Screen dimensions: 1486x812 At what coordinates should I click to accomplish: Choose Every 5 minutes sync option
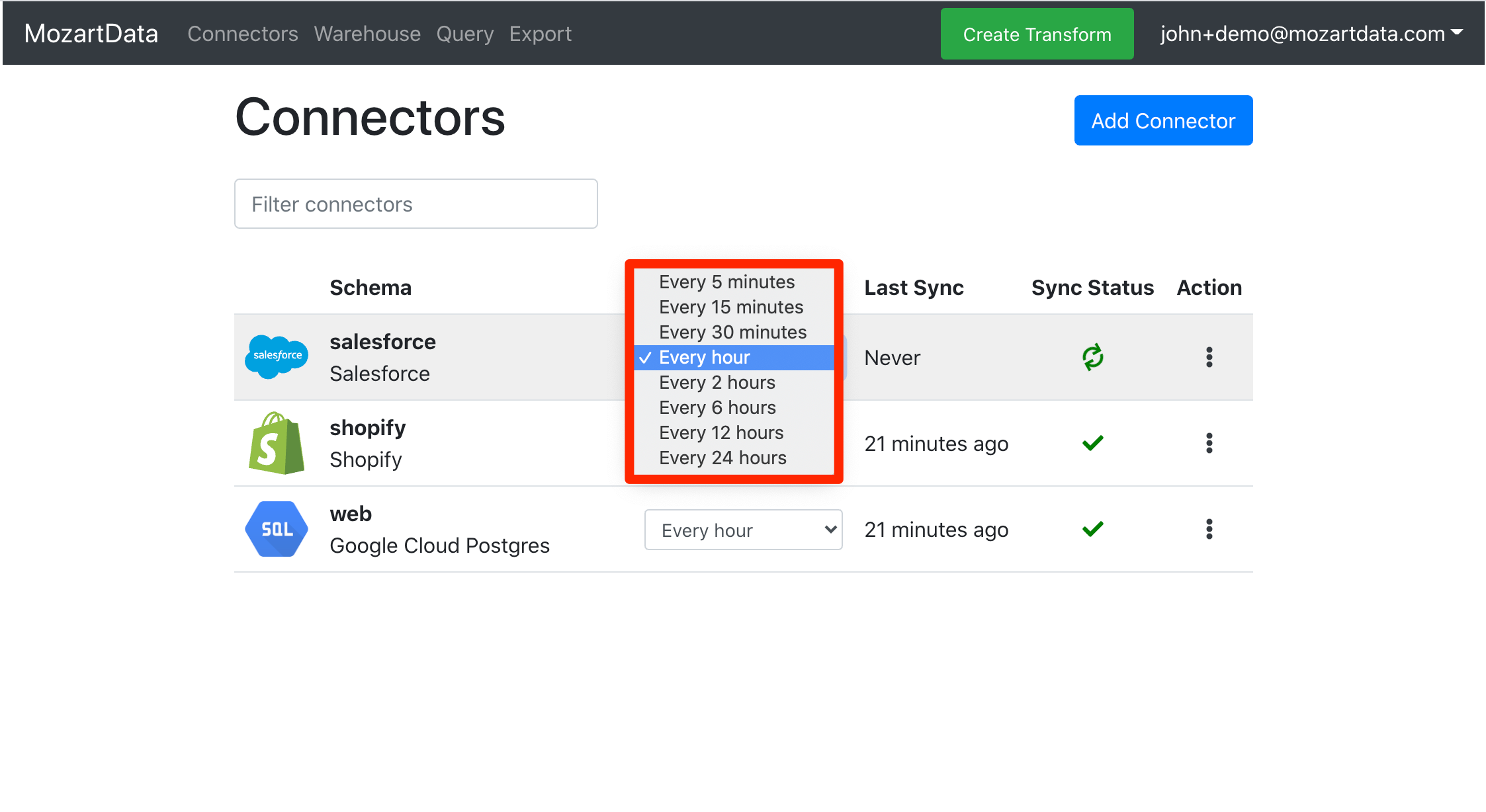[734, 282]
